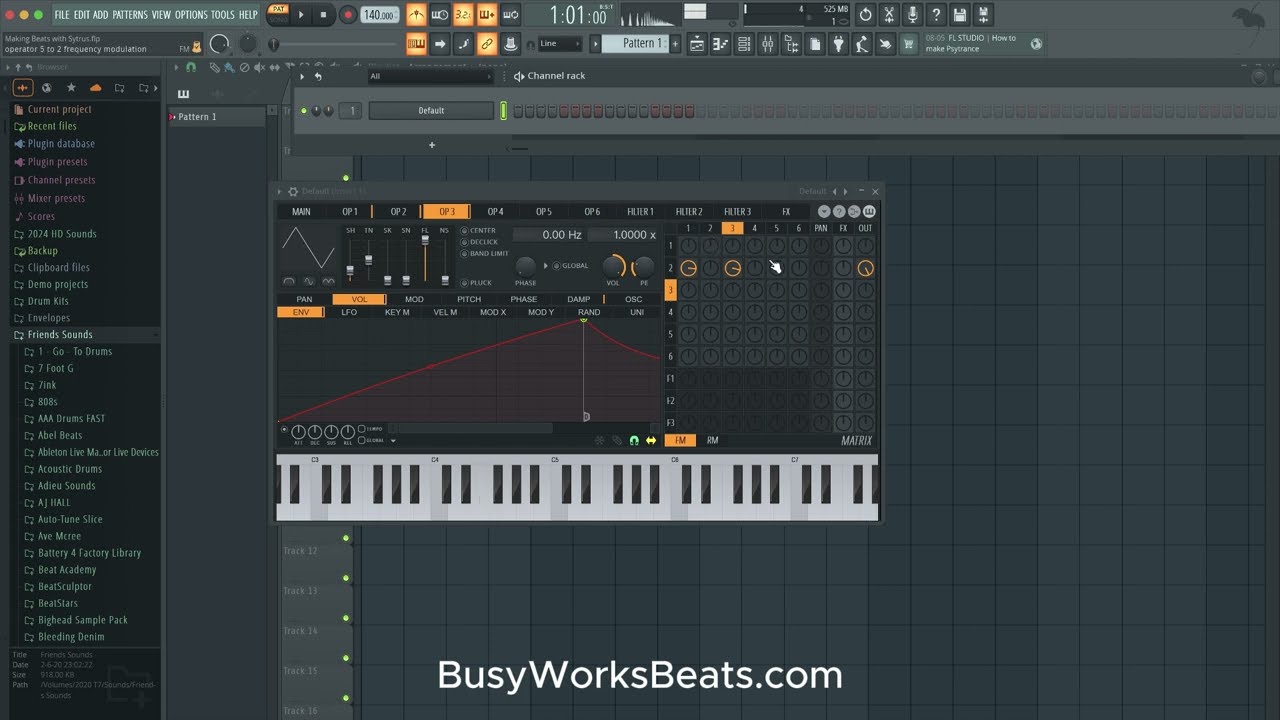Click the render audio microphone icon
Screen dimensions: 1280x720
pyautogui.click(x=912, y=15)
